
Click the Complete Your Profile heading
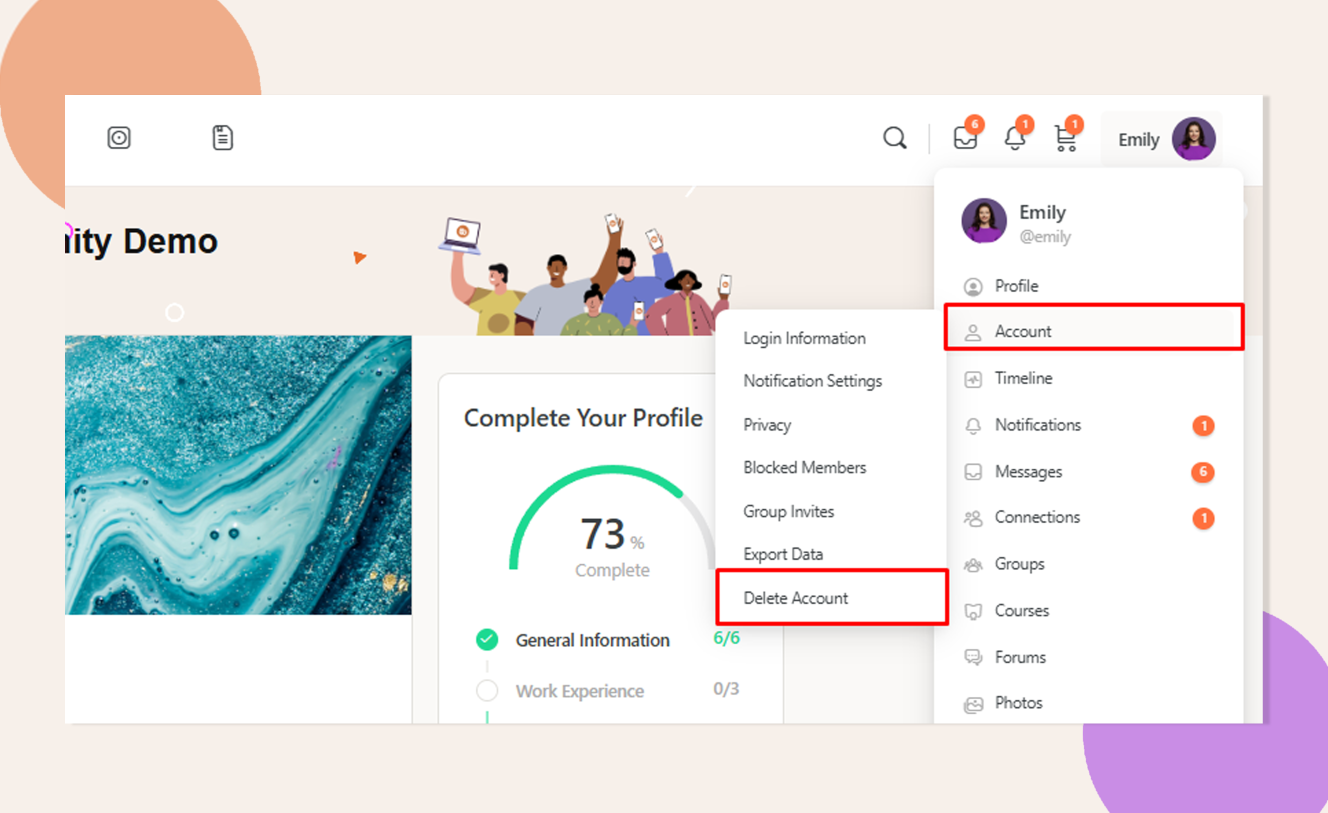(583, 418)
